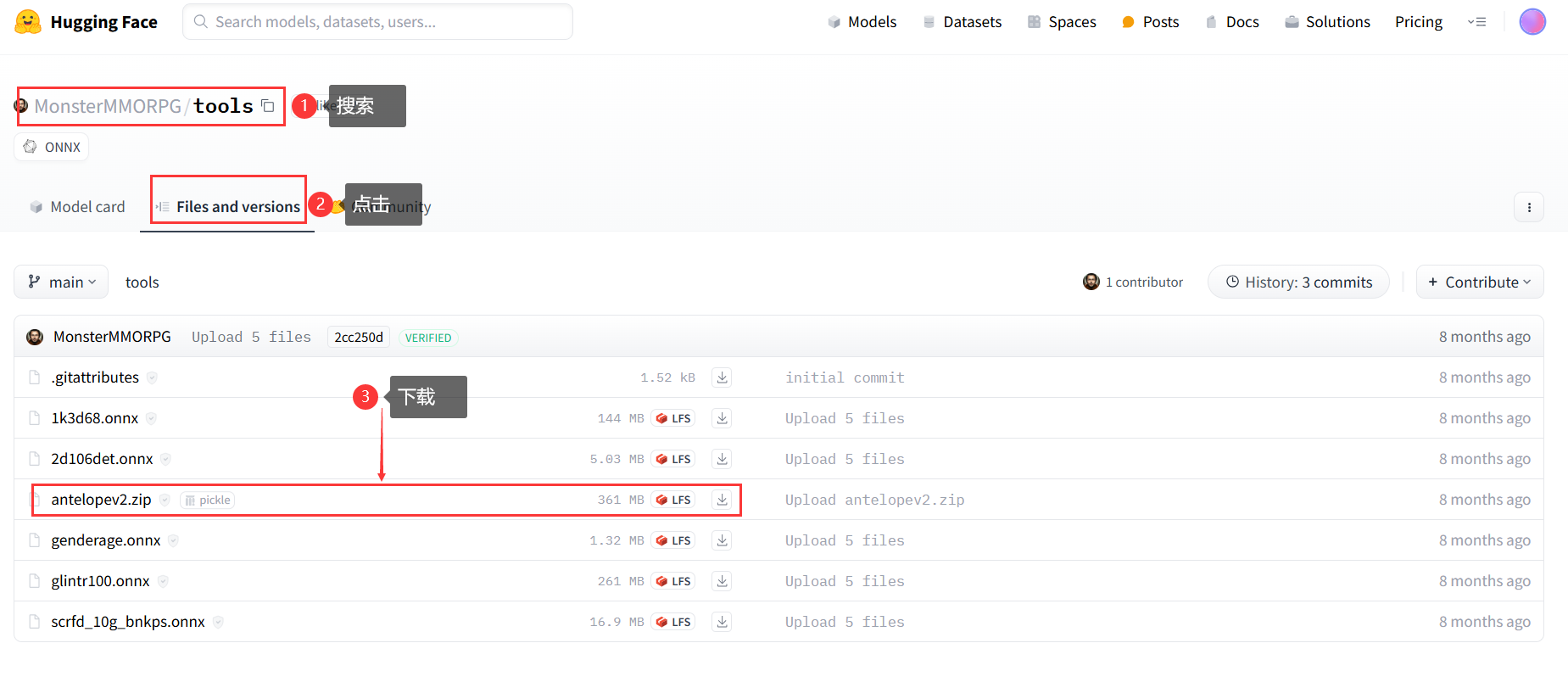The width and height of the screenshot is (1568, 699).
Task: Open the genderage.onnx file
Action: pyautogui.click(x=106, y=540)
